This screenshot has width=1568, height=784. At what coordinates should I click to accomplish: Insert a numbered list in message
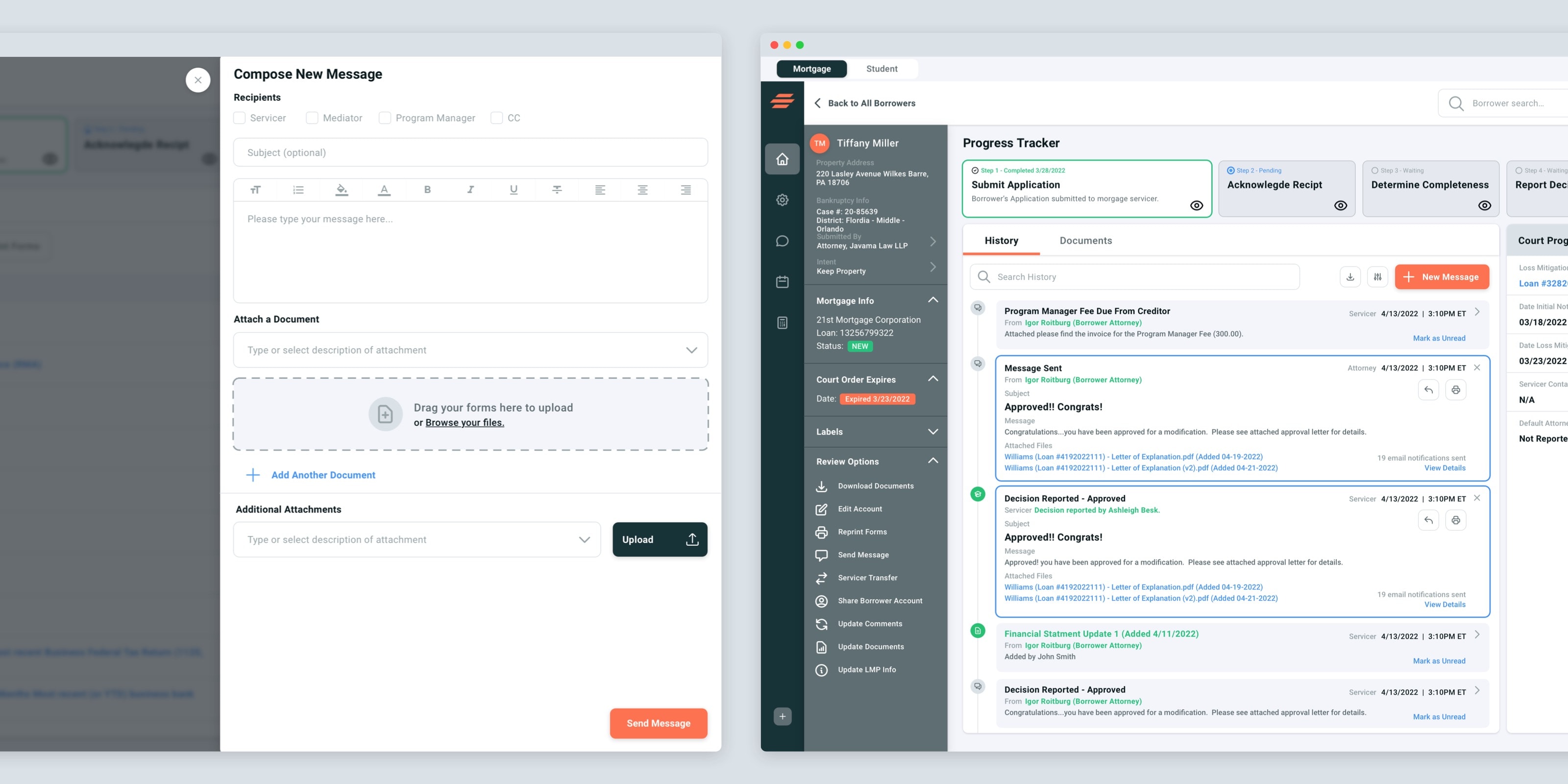(x=298, y=190)
